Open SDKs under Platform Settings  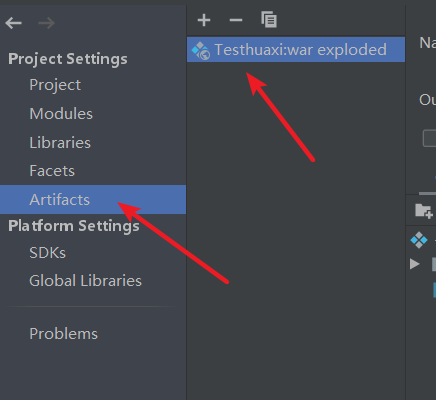pyautogui.click(x=48, y=253)
